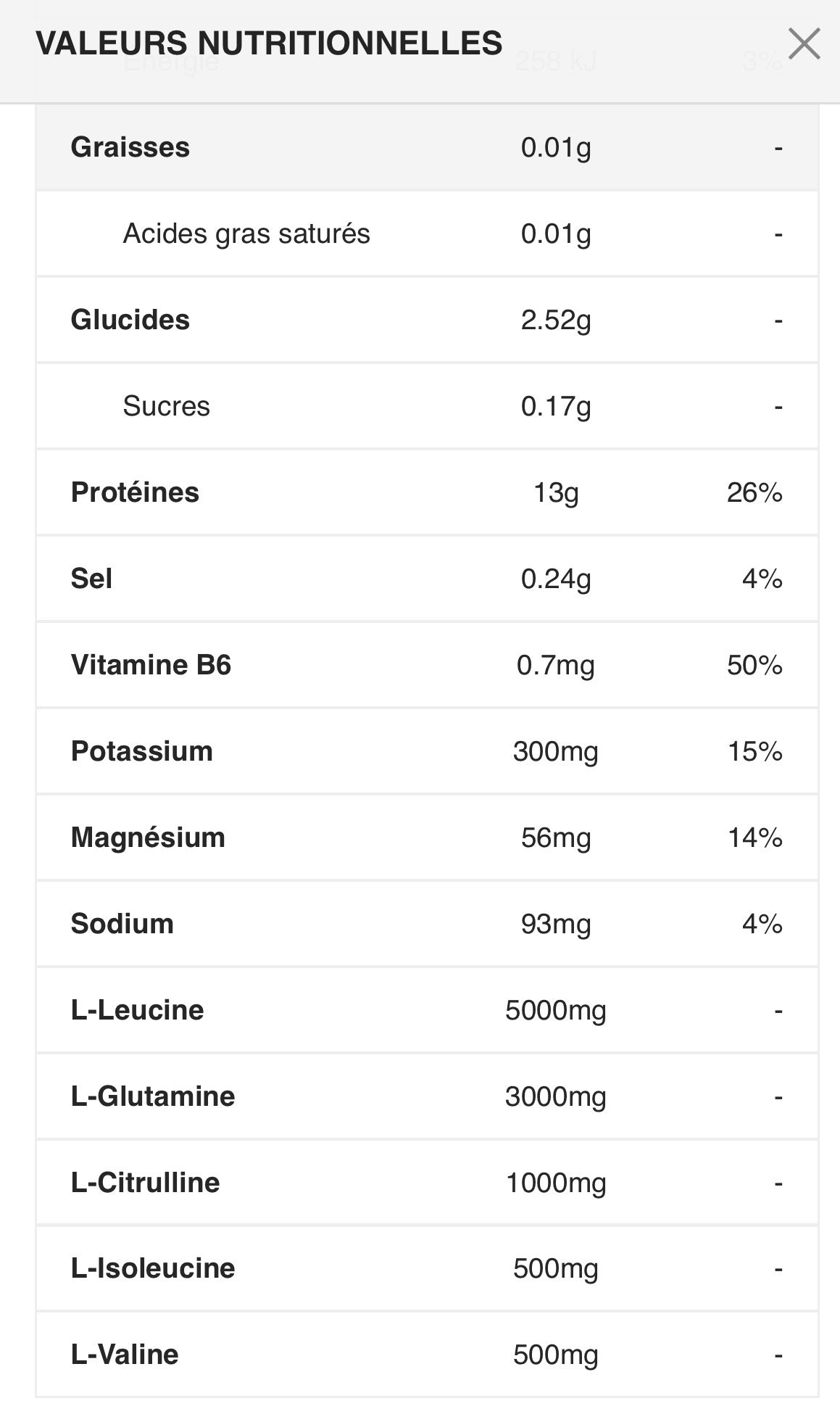Click the Valeurs Nutritionnelles heading
The height and width of the screenshot is (1422, 840).
pyautogui.click(x=269, y=44)
